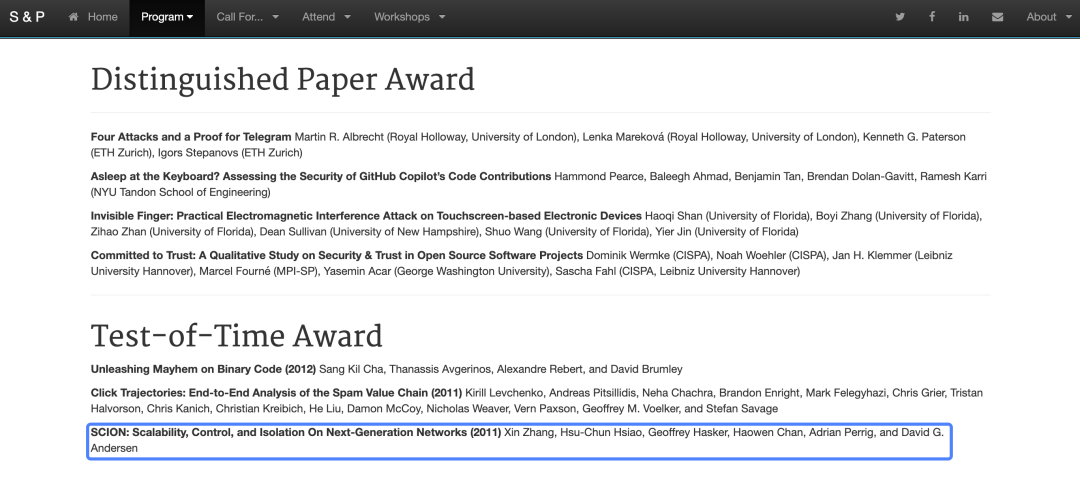
Task: Select the 'Invisible Finger' paper title
Action: coord(366,216)
